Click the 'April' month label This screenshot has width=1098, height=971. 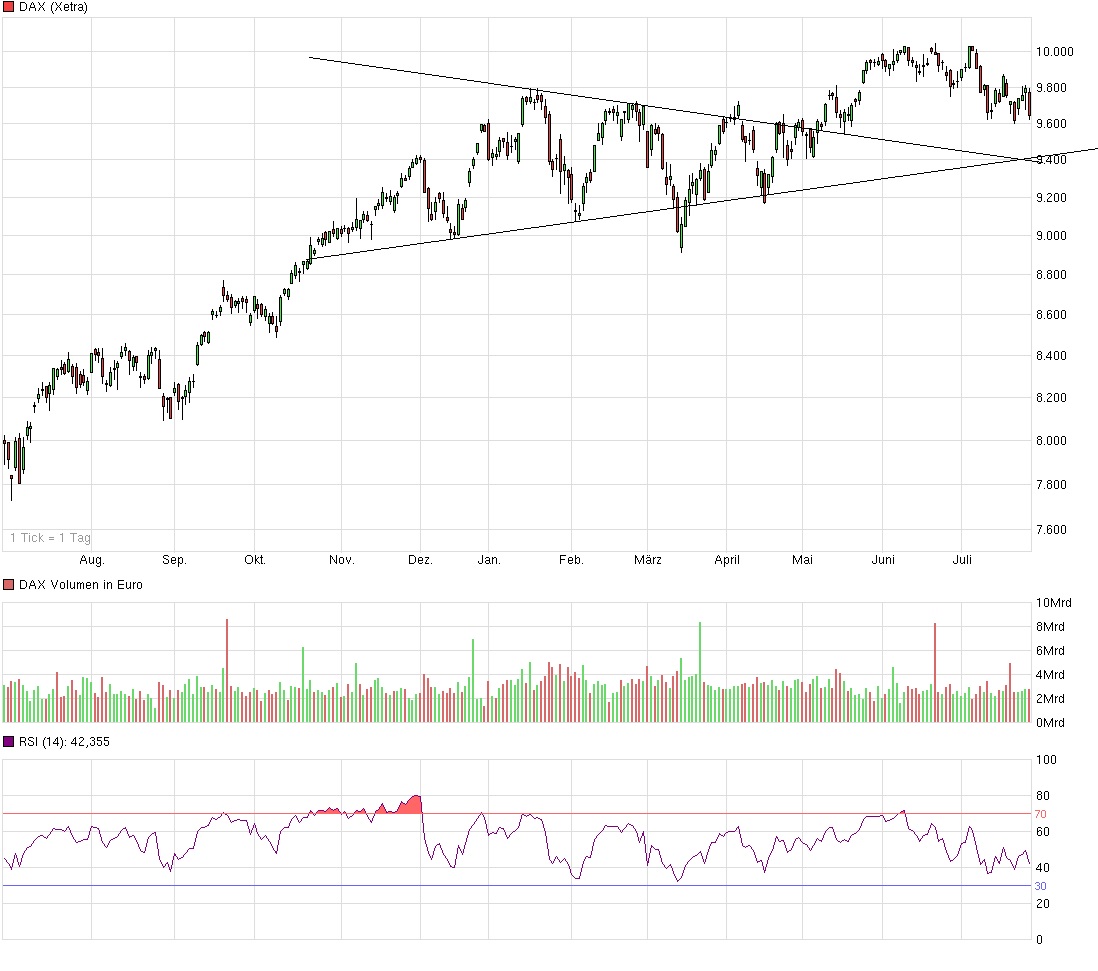tap(727, 559)
